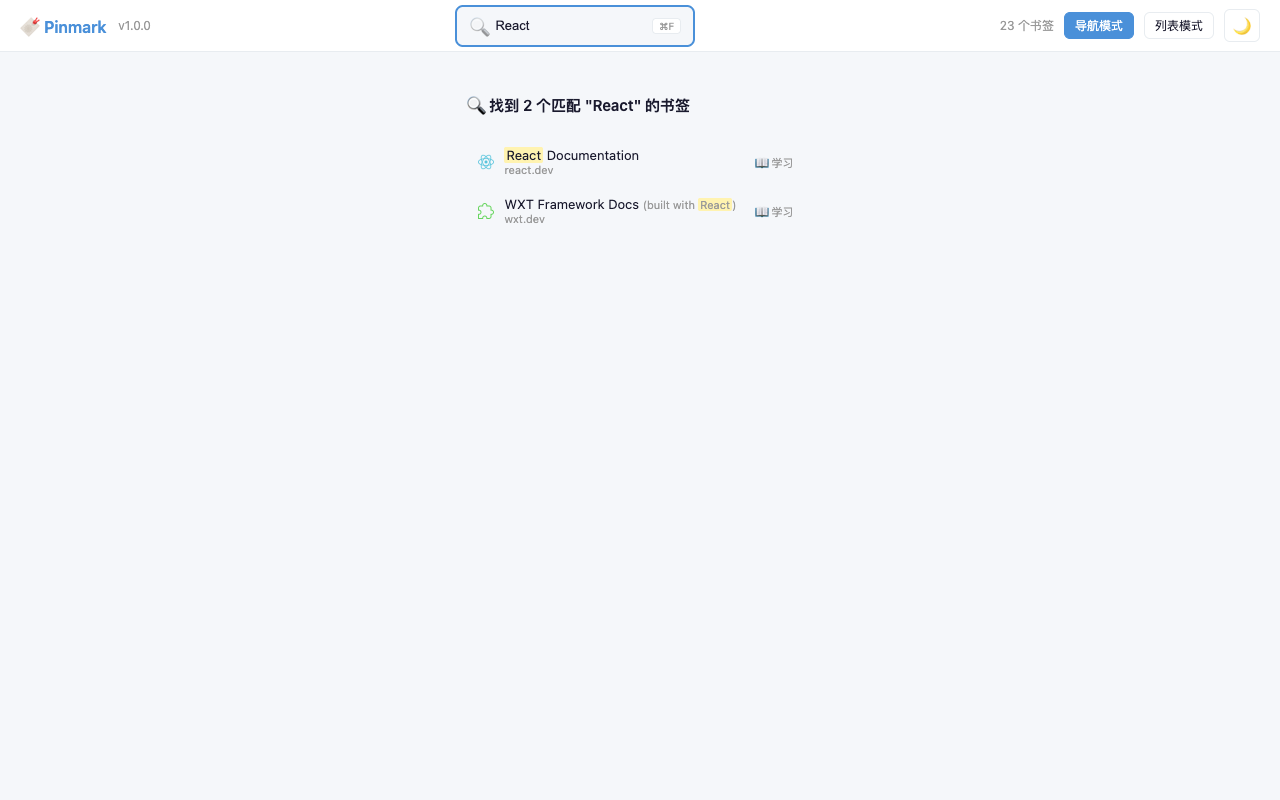
Task: Focus the search field containing React
Action: [575, 26]
